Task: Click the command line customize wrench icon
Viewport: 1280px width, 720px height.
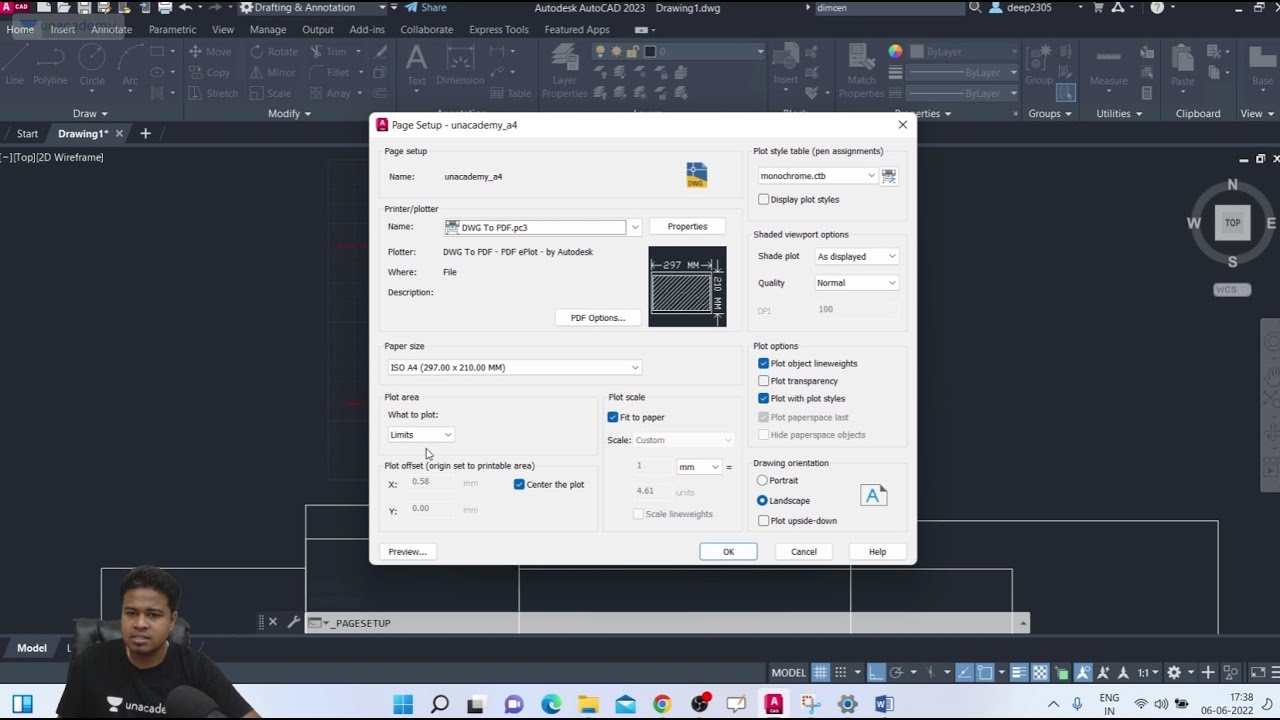Action: [293, 622]
